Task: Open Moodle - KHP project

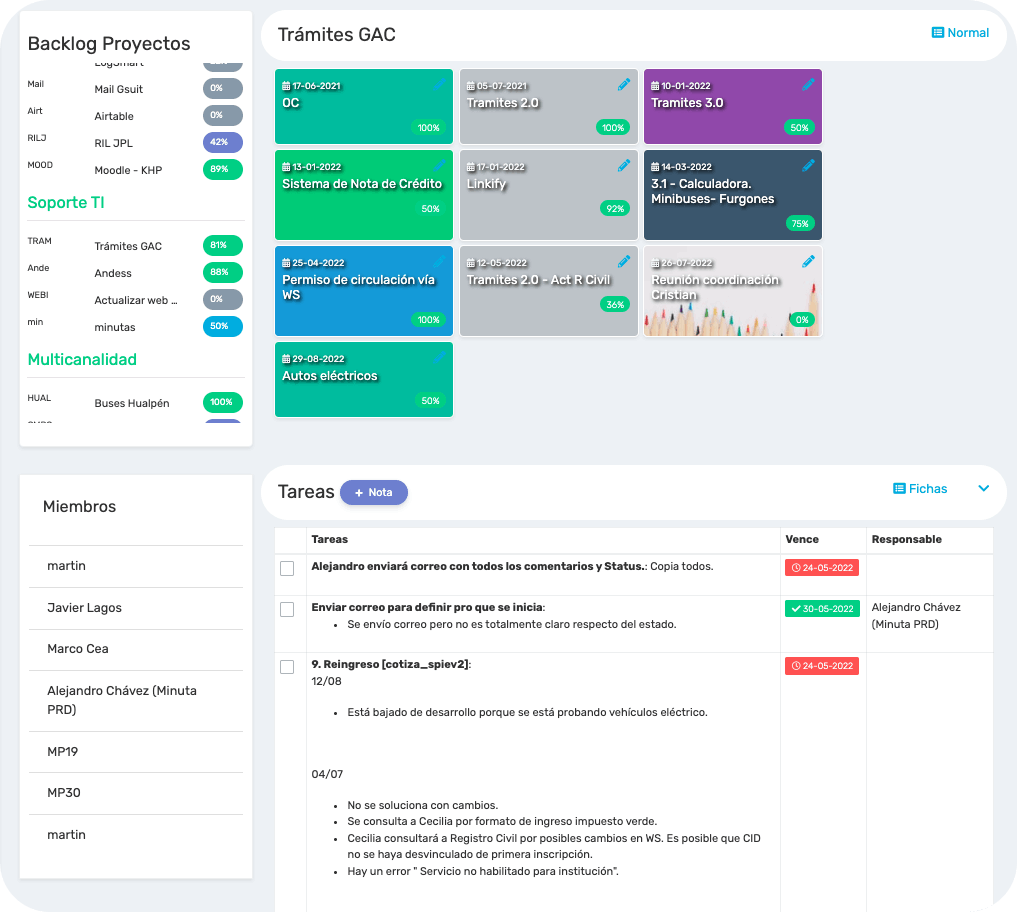Action: click(x=128, y=170)
